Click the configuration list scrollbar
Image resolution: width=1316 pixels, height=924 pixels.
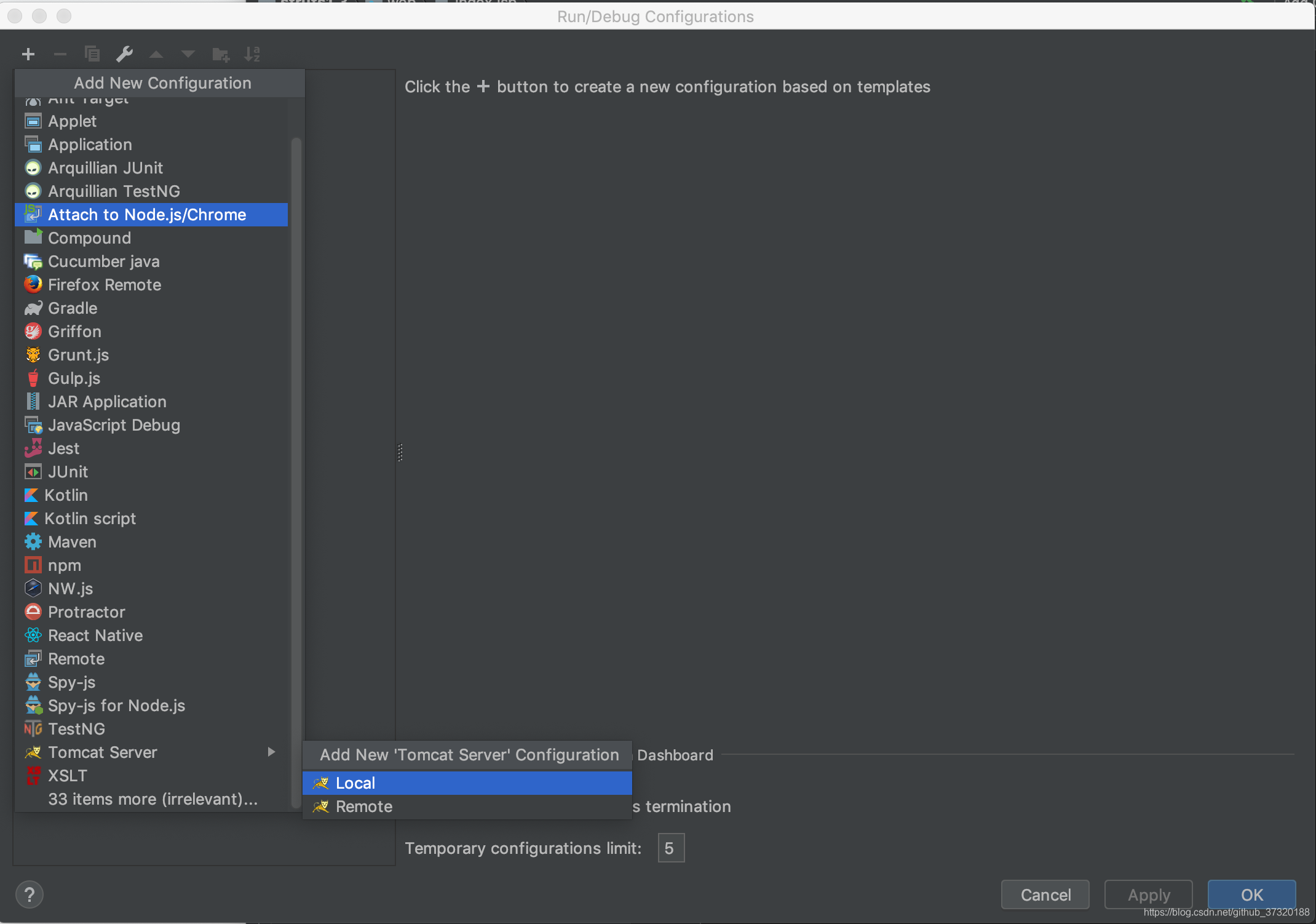296,472
